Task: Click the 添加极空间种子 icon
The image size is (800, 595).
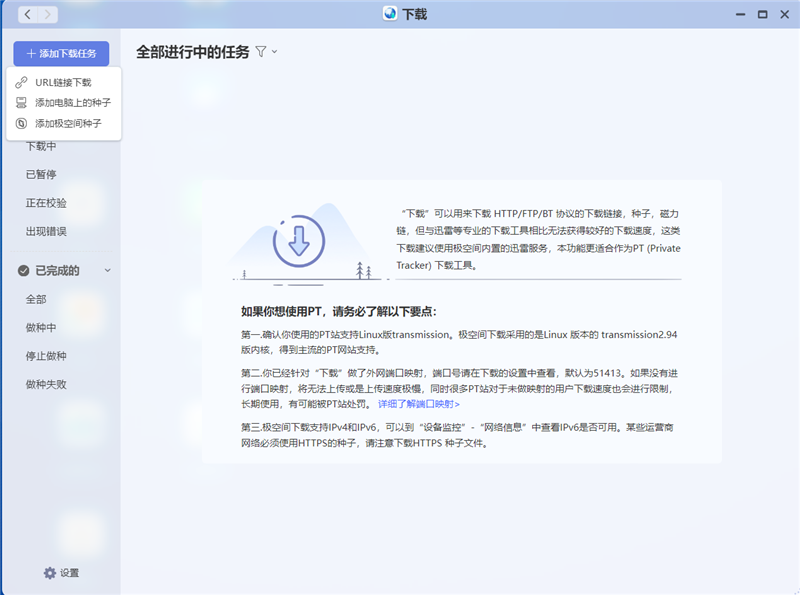Action: tap(21, 123)
